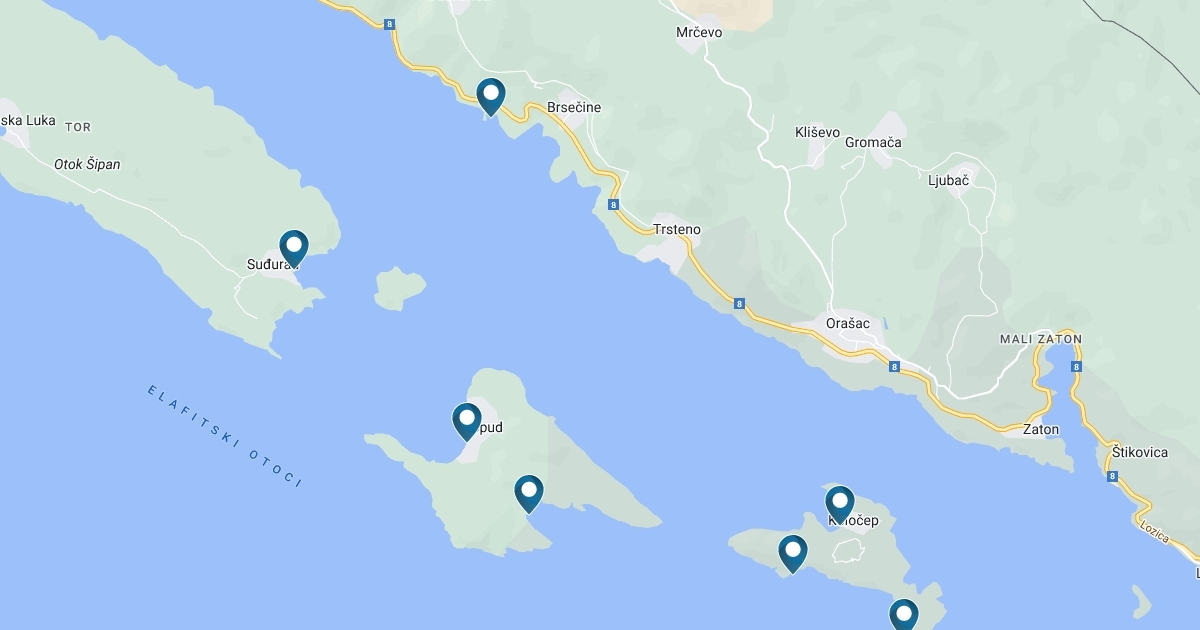Select the pin over the Koločep label
The image size is (1200, 630).
point(840,505)
